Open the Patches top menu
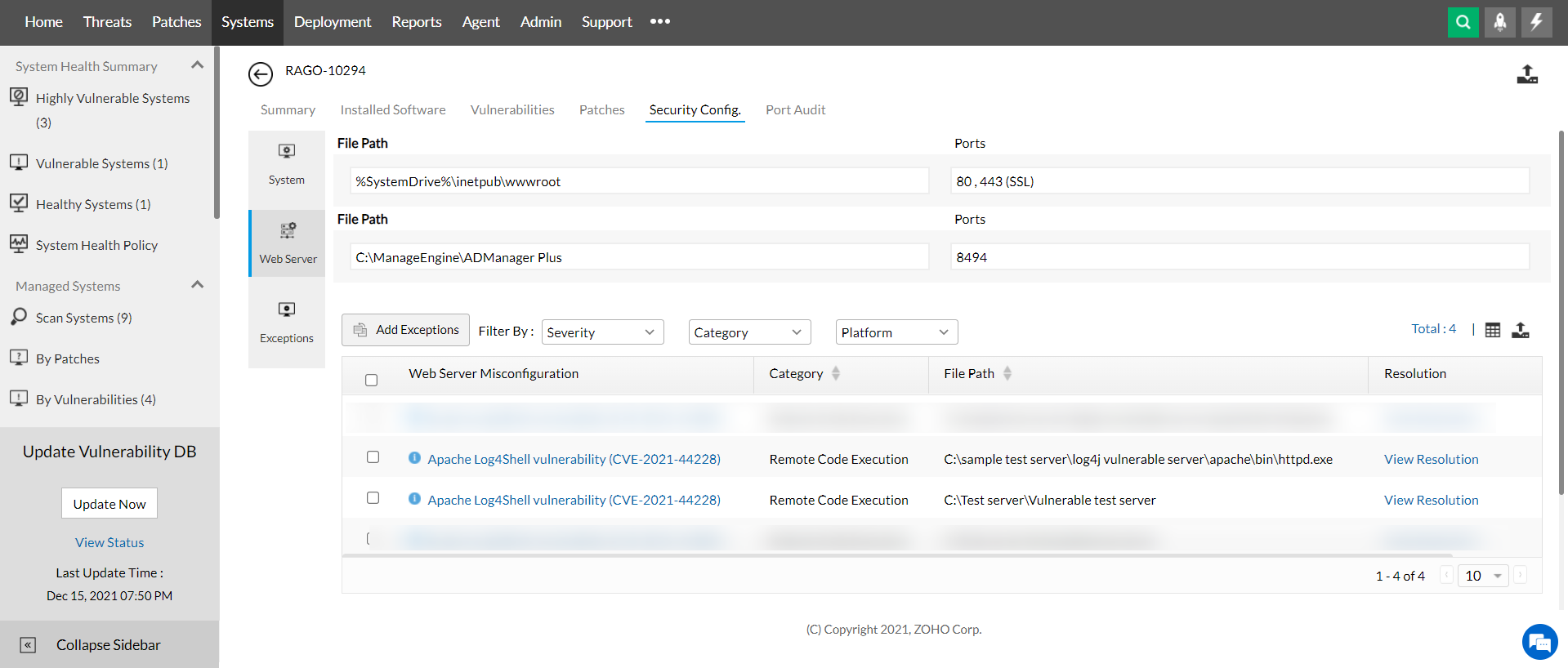Screen dimensions: 1568x668 (176, 22)
